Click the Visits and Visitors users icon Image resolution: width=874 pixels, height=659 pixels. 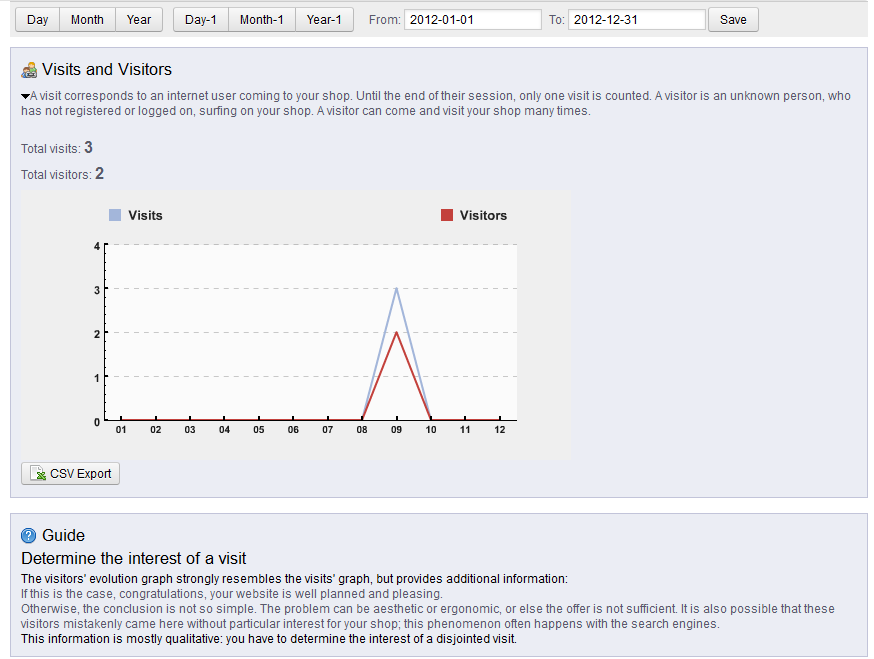point(29,70)
